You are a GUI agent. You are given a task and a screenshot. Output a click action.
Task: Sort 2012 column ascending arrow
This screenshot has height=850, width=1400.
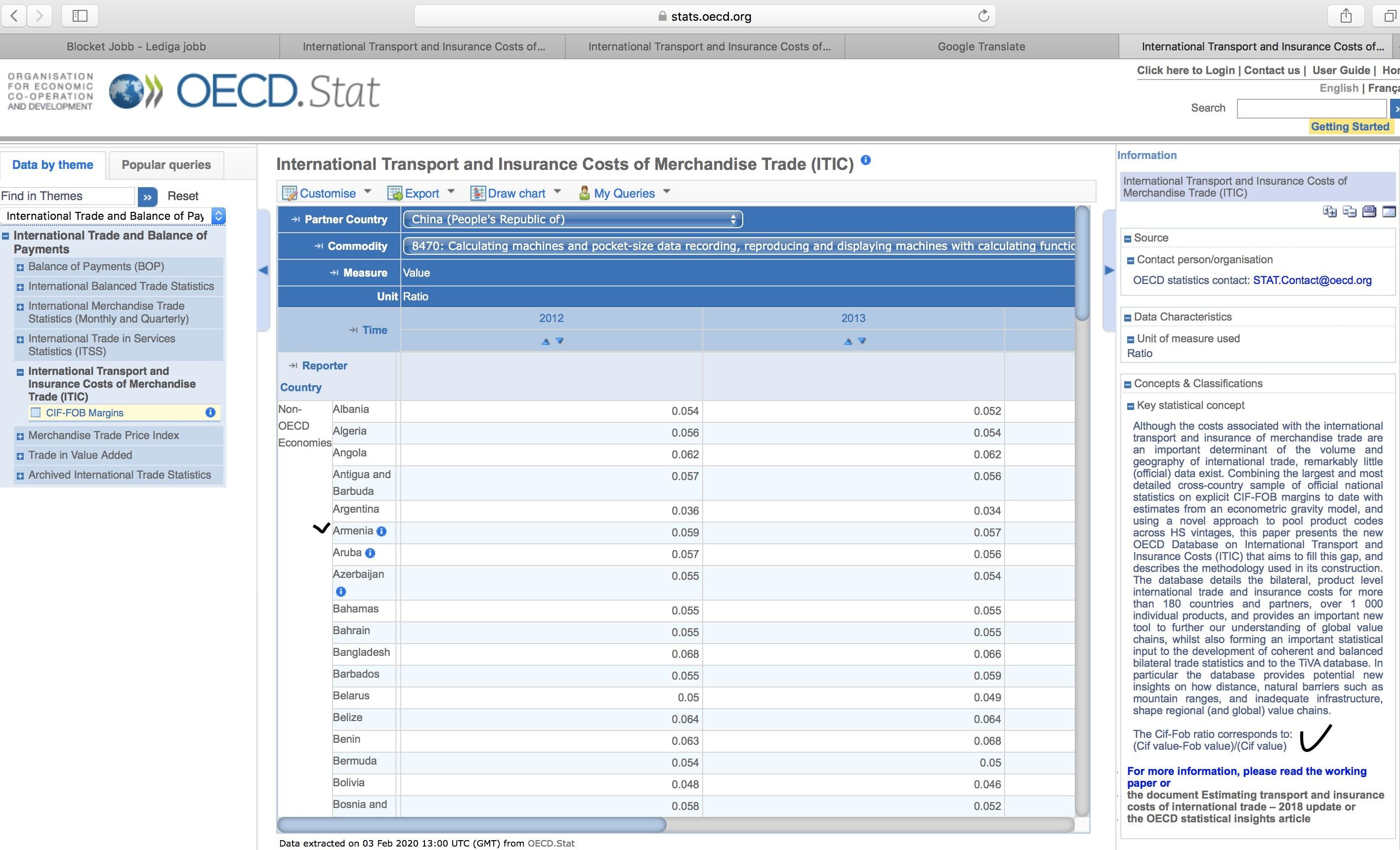click(x=546, y=341)
